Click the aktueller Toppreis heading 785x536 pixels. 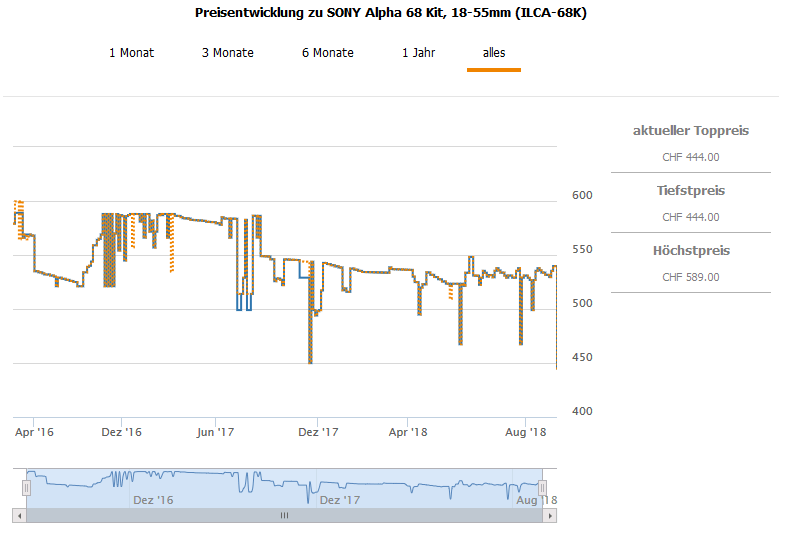click(690, 131)
